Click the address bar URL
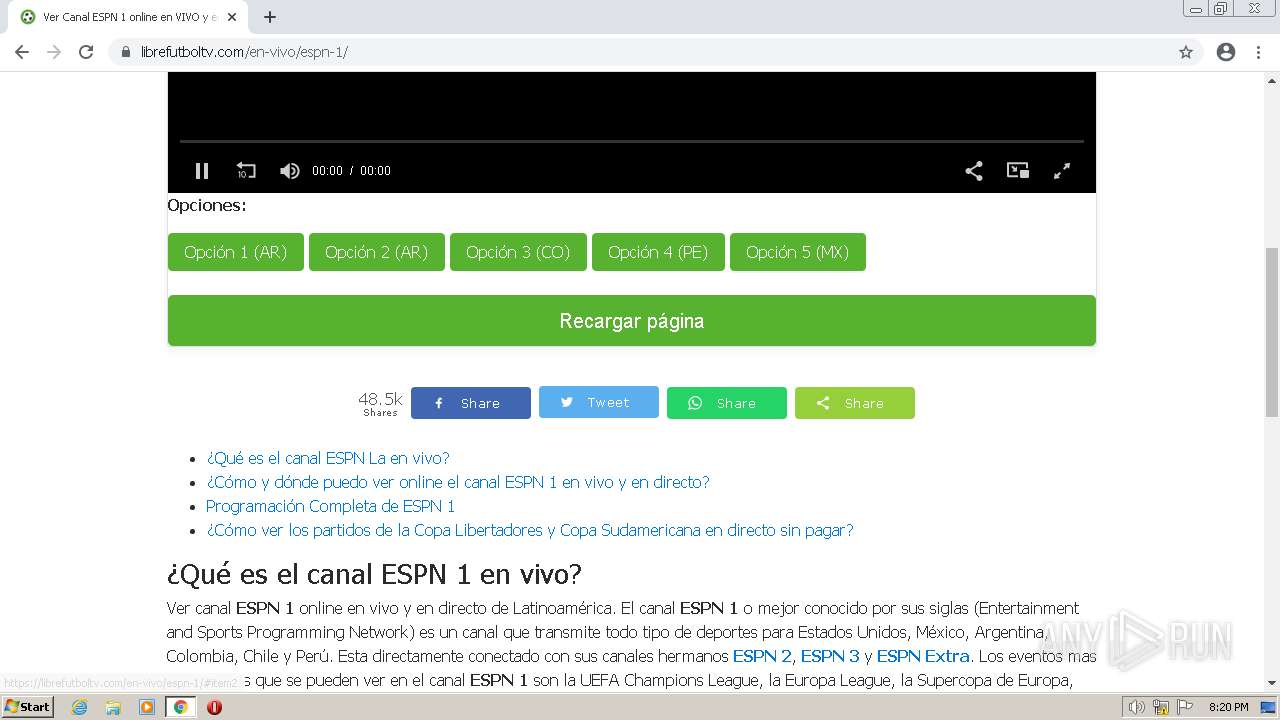Image resolution: width=1280 pixels, height=720 pixels. pos(244,52)
